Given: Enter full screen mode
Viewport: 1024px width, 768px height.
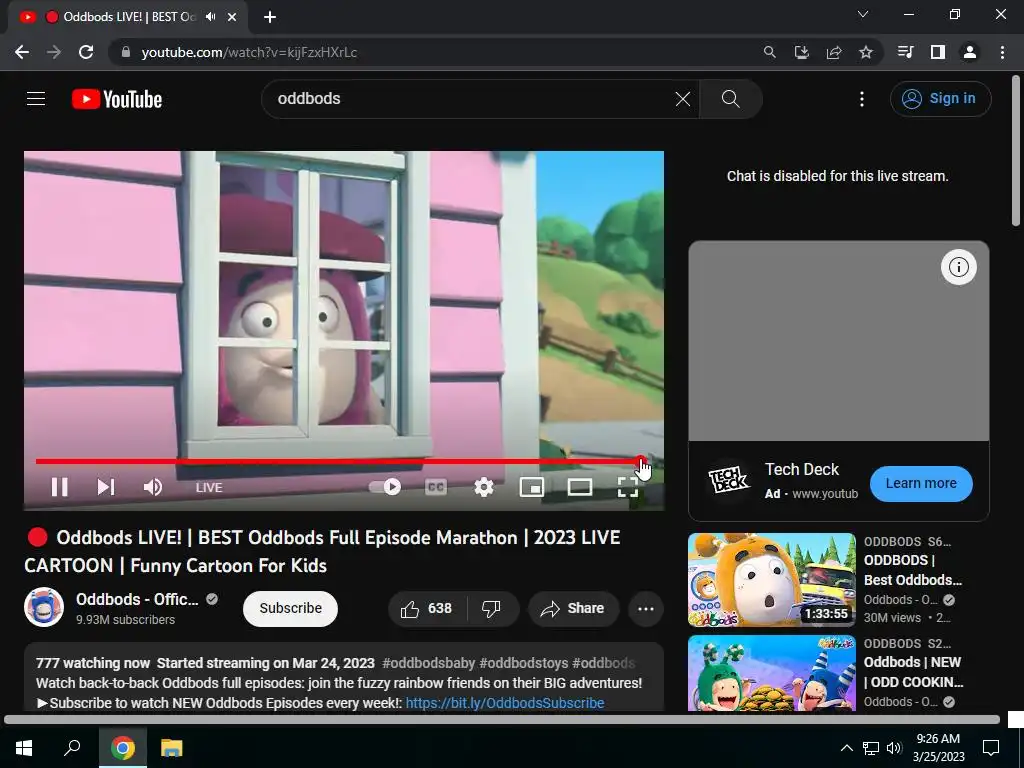Looking at the screenshot, I should pos(628,487).
